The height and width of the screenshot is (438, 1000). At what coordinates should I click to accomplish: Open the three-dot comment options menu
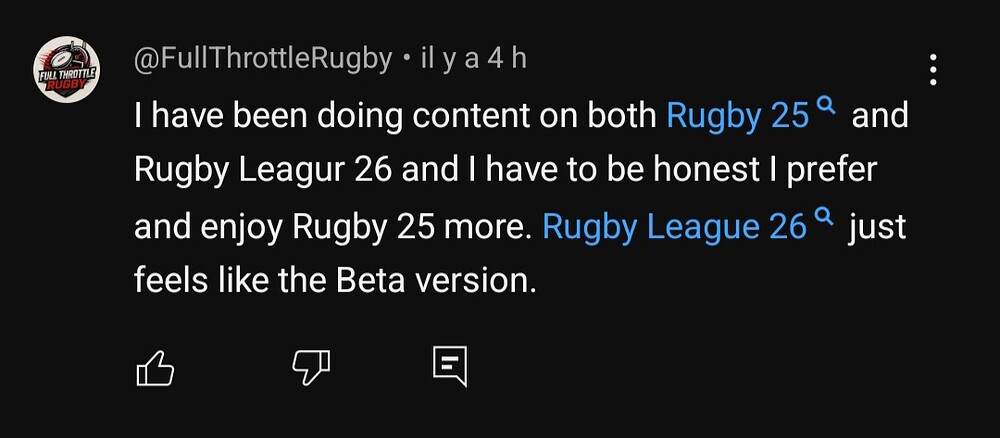(933, 70)
